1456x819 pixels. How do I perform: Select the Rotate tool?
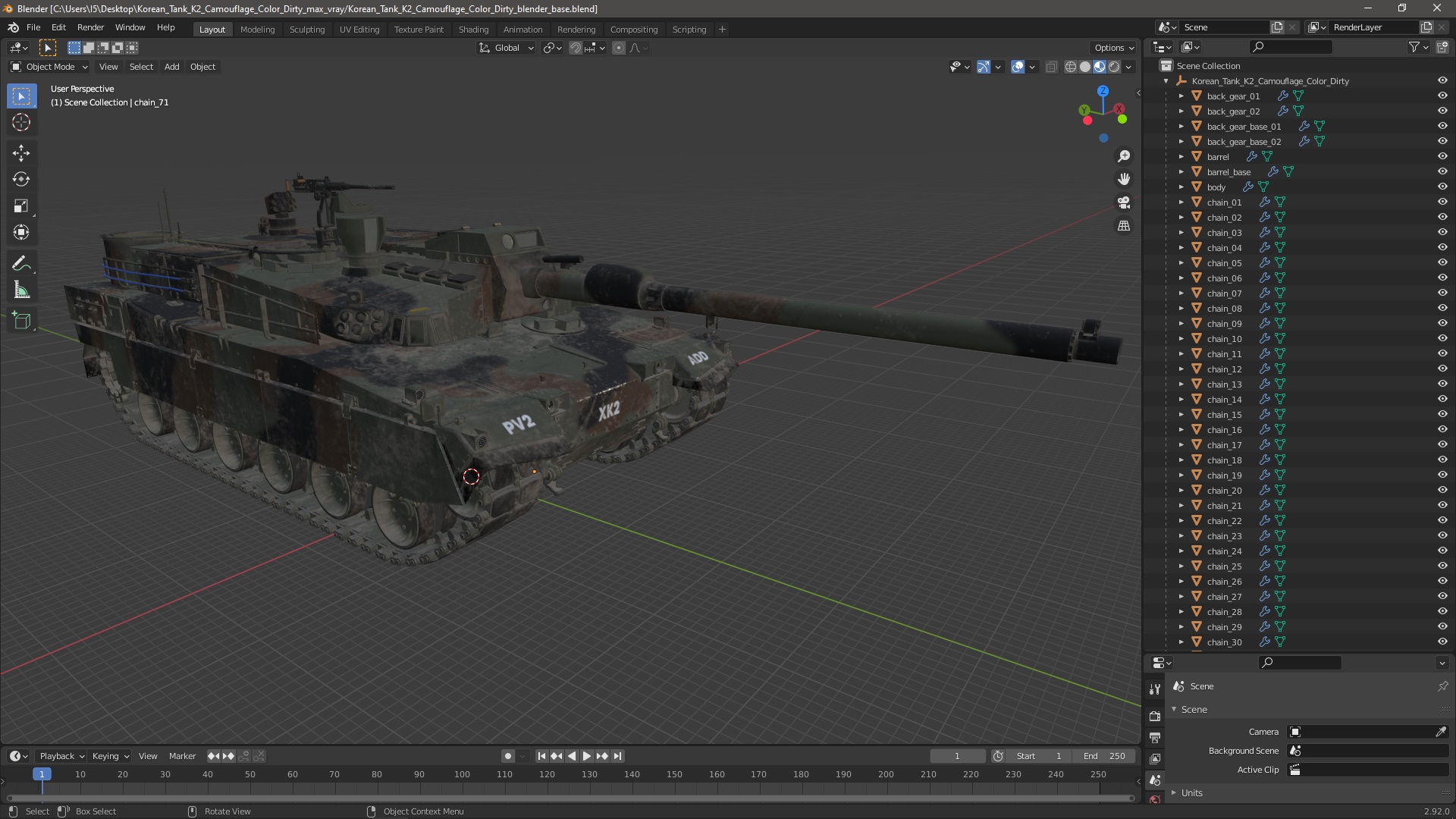(21, 180)
